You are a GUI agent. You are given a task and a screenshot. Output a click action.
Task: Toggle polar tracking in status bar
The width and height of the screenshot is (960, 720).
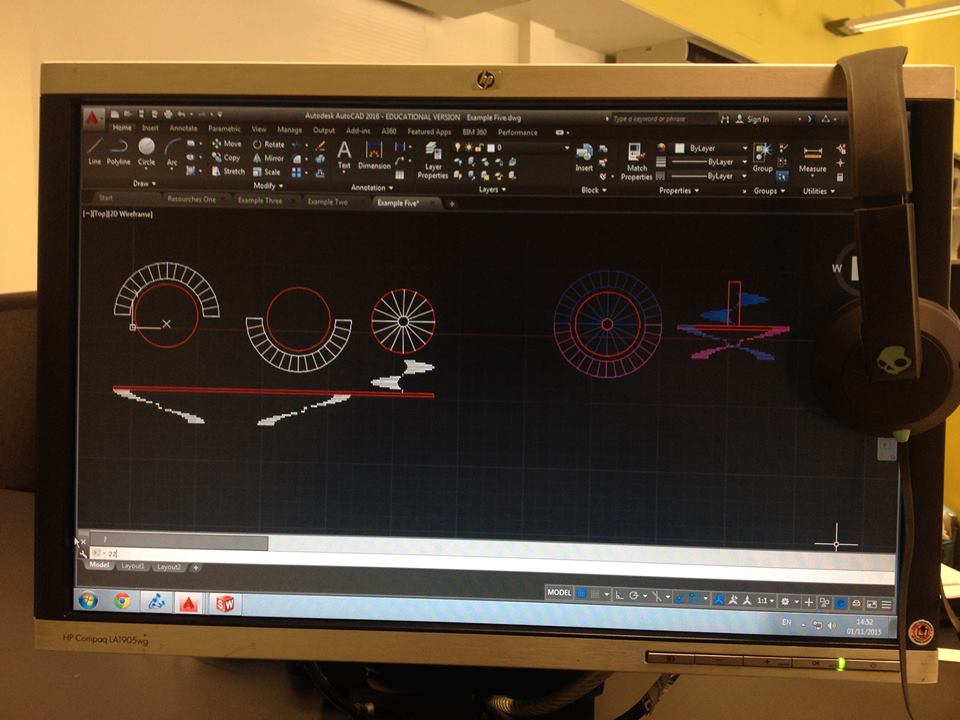click(634, 596)
